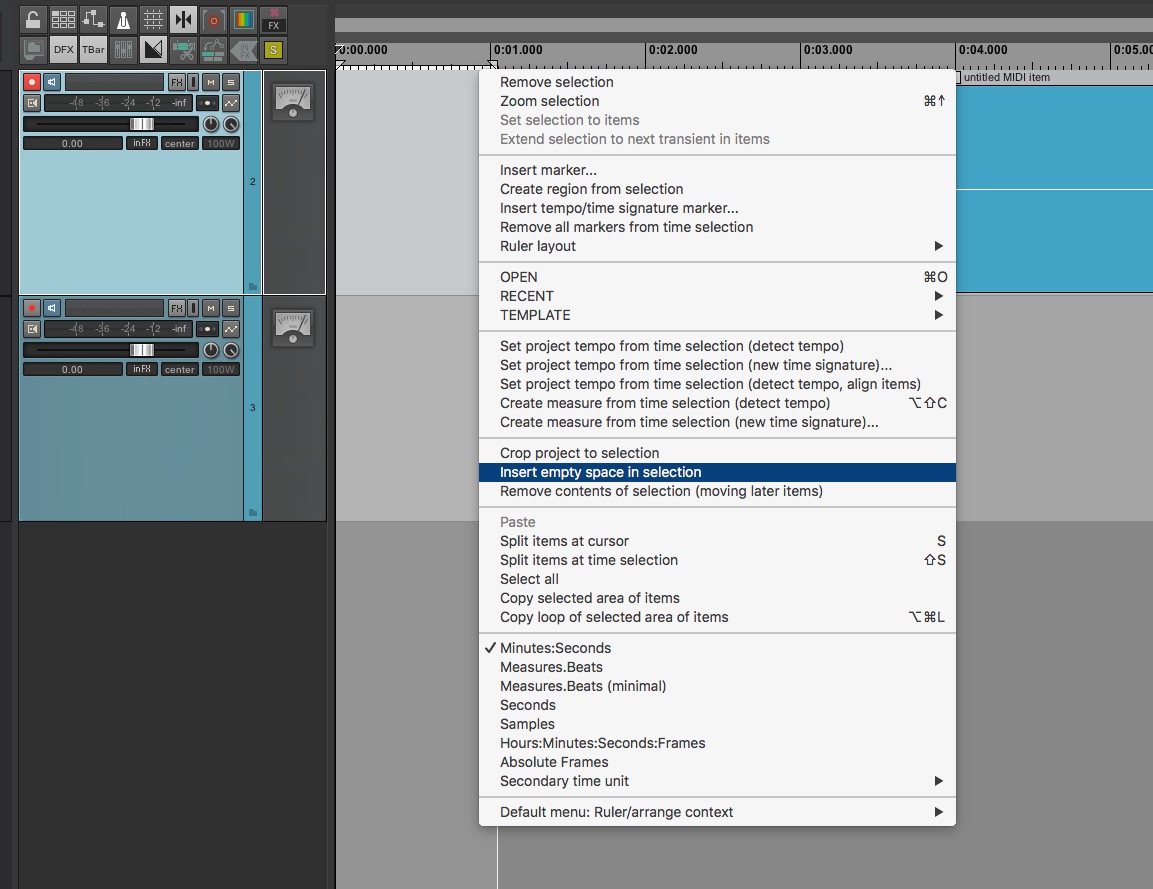Click the IN FX arrow toolbar icon
Screen dimensions: 1153x889
point(244,49)
